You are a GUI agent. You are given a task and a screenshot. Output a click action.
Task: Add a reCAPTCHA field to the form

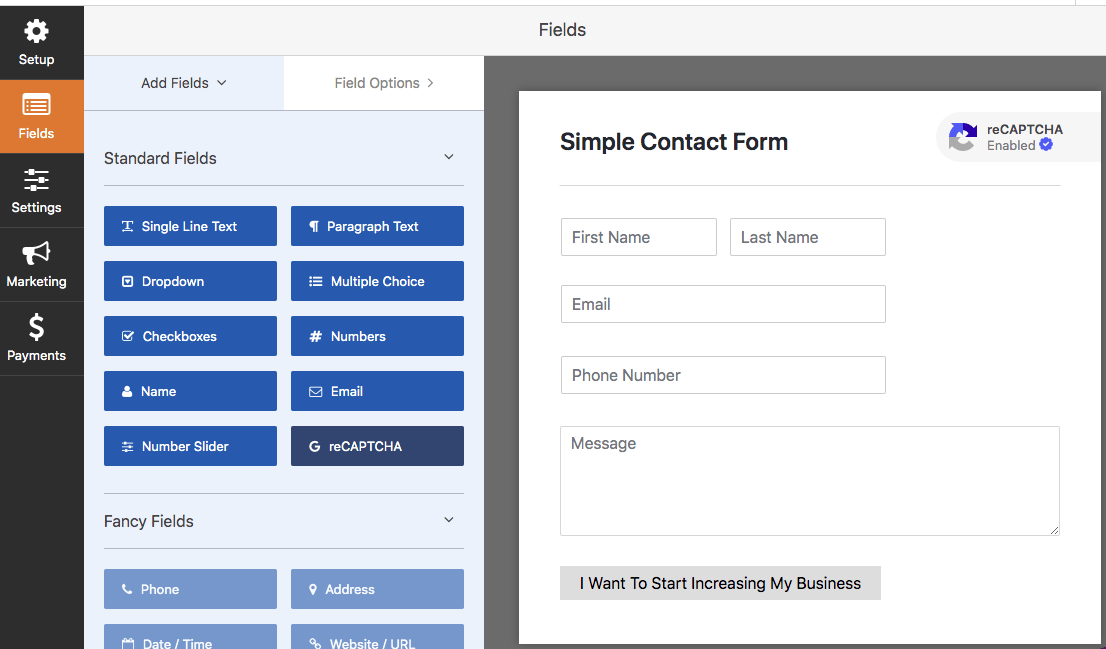click(x=377, y=446)
